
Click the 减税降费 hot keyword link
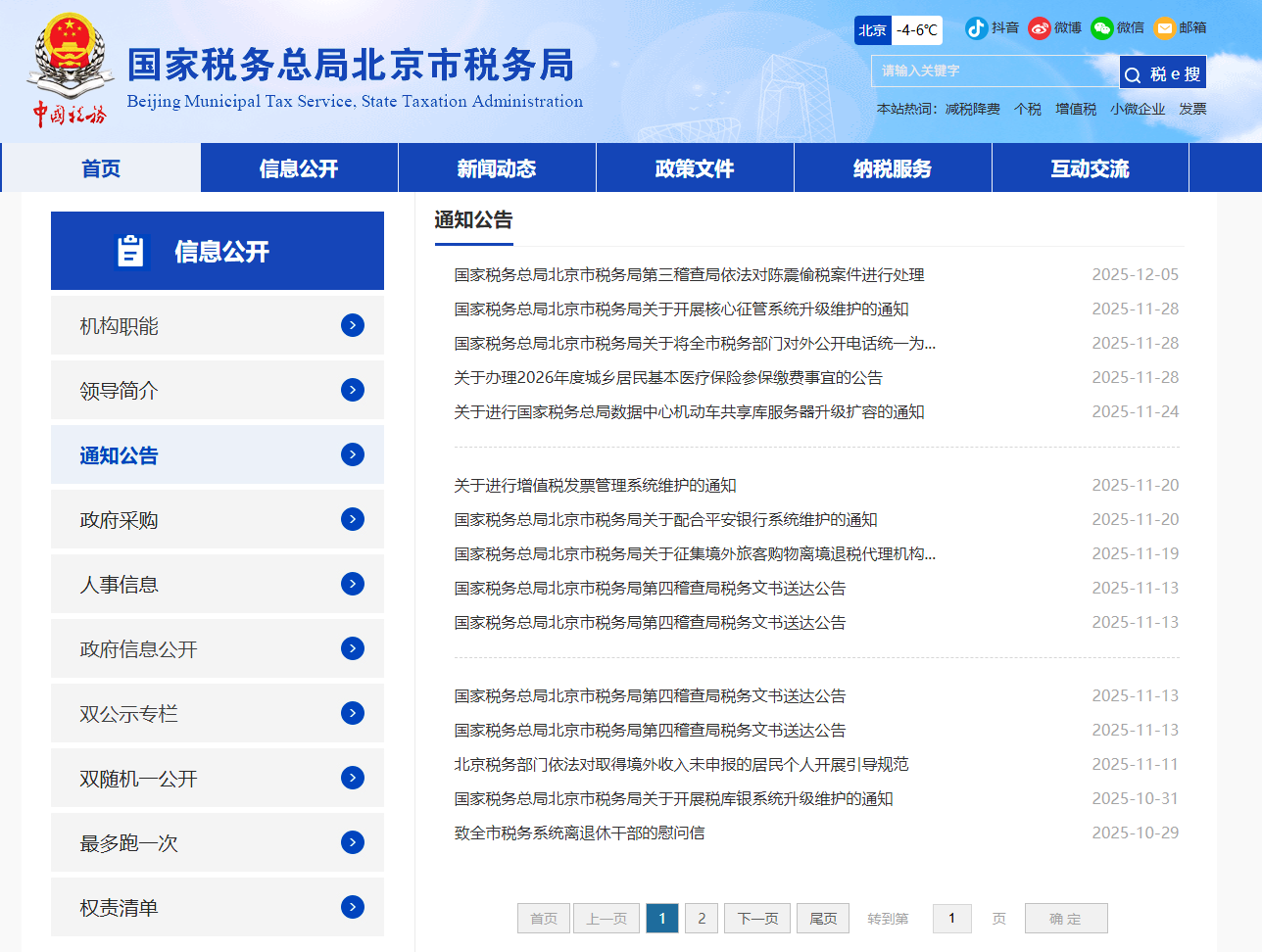[972, 110]
